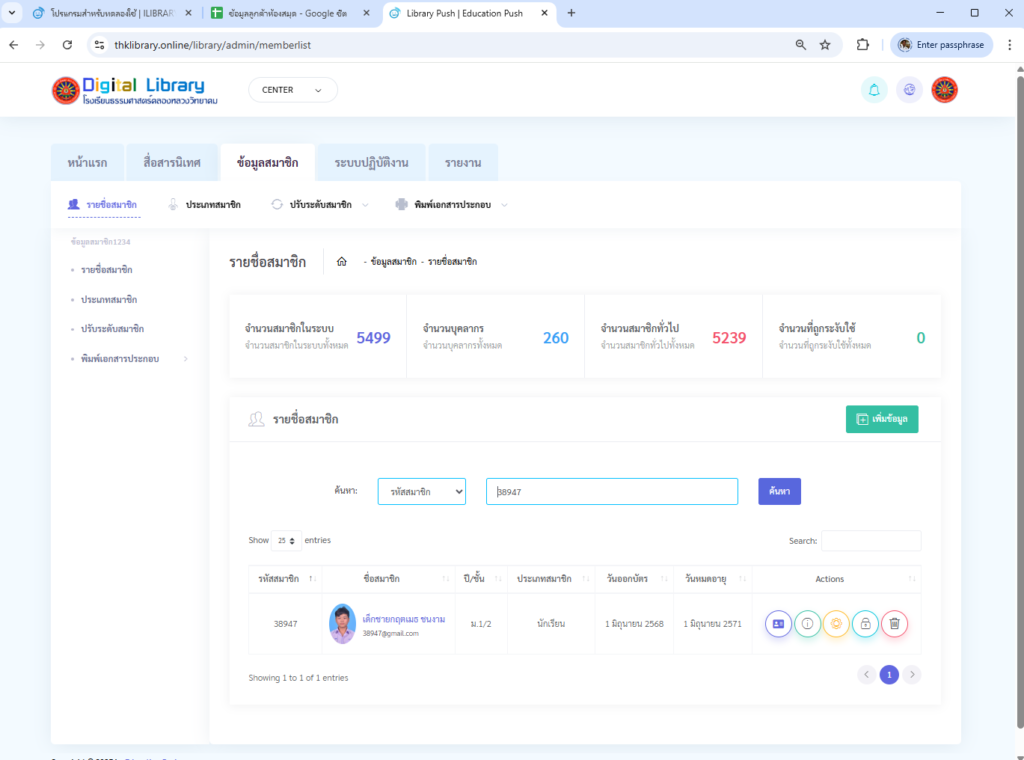Click the padlock icon in Actions column
Screen dimensions: 1024x760
coord(865,624)
